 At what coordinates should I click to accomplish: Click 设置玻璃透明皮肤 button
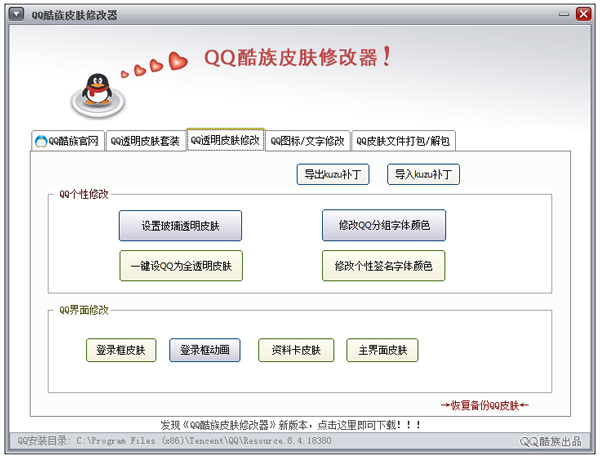pos(180,226)
